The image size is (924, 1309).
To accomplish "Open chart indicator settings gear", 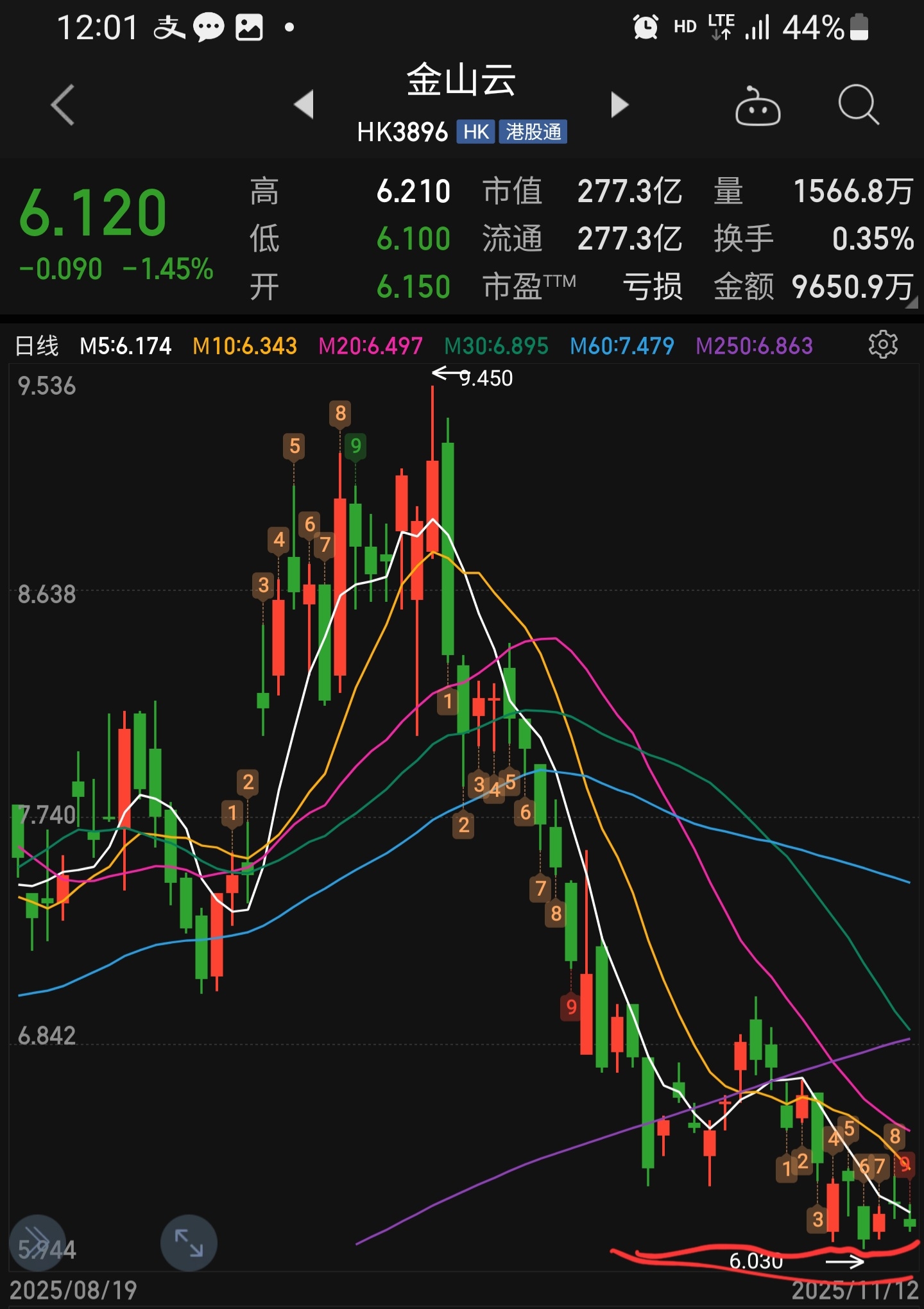I will click(x=883, y=345).
